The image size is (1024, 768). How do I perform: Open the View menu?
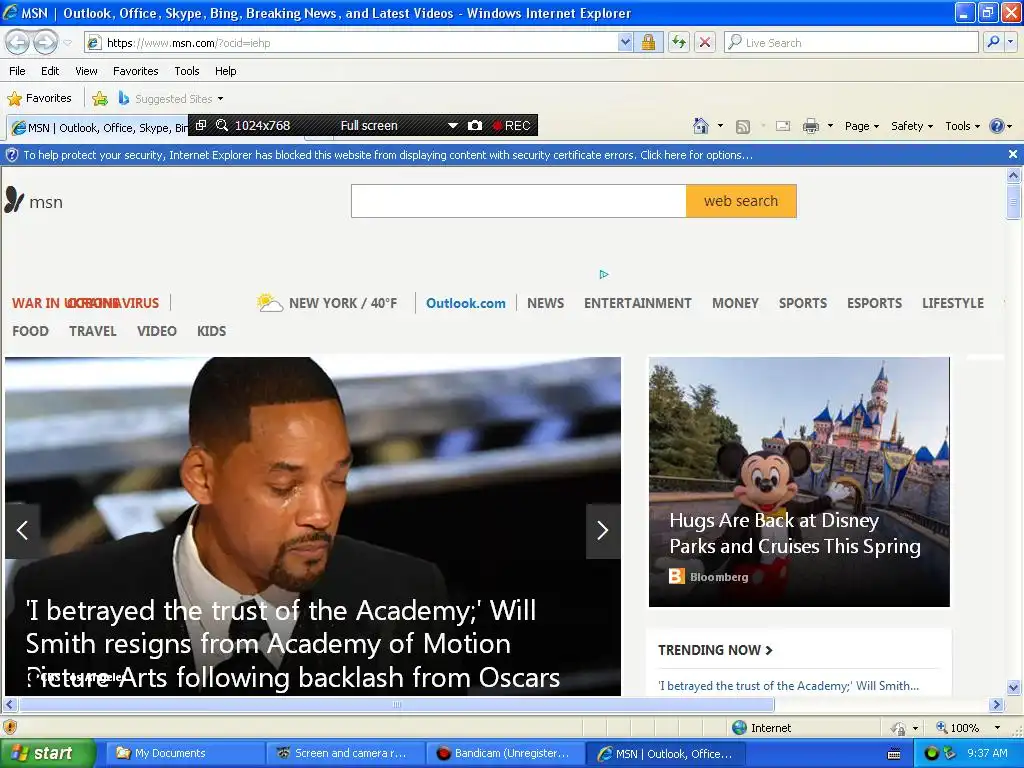tap(86, 71)
